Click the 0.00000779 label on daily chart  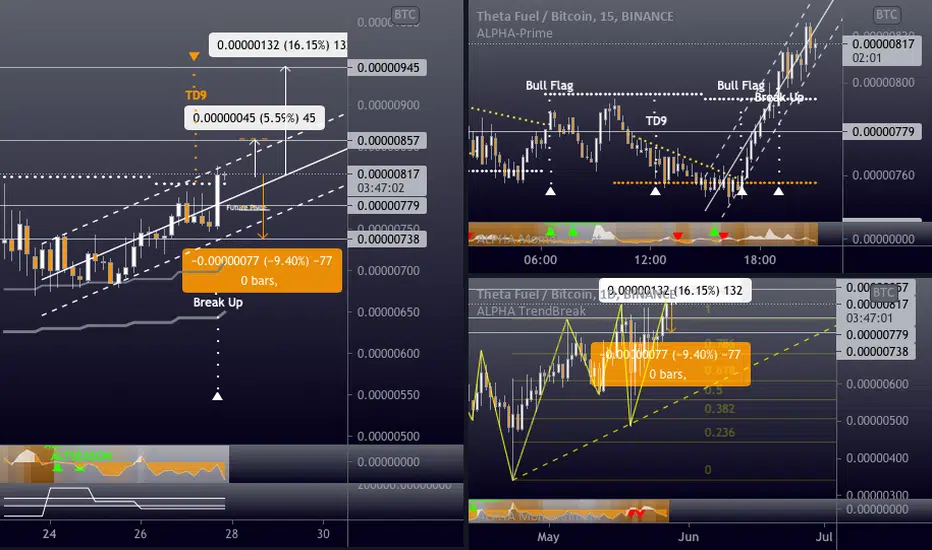[x=876, y=335]
